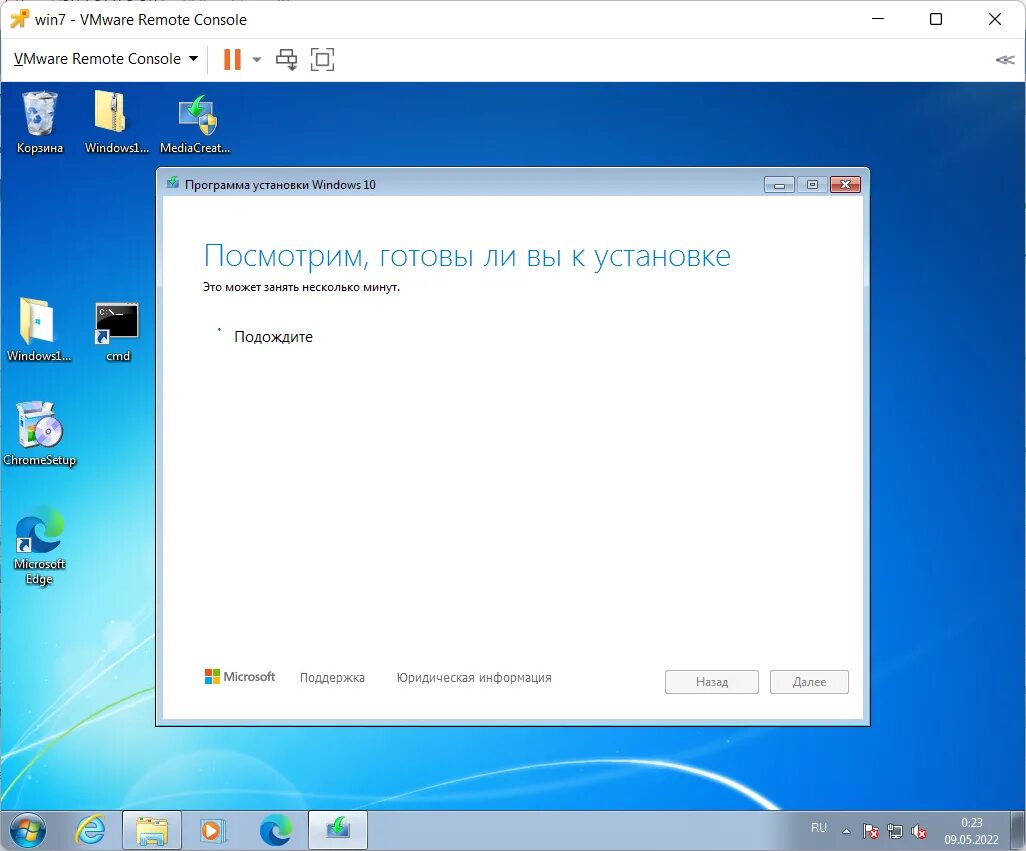Image resolution: width=1026 pixels, height=851 pixels.
Task: Click the setup window title bar icon
Action: click(172, 183)
